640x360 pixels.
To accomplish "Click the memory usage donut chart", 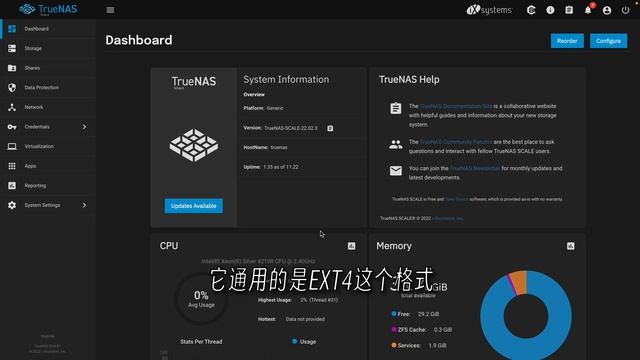I will (526, 315).
